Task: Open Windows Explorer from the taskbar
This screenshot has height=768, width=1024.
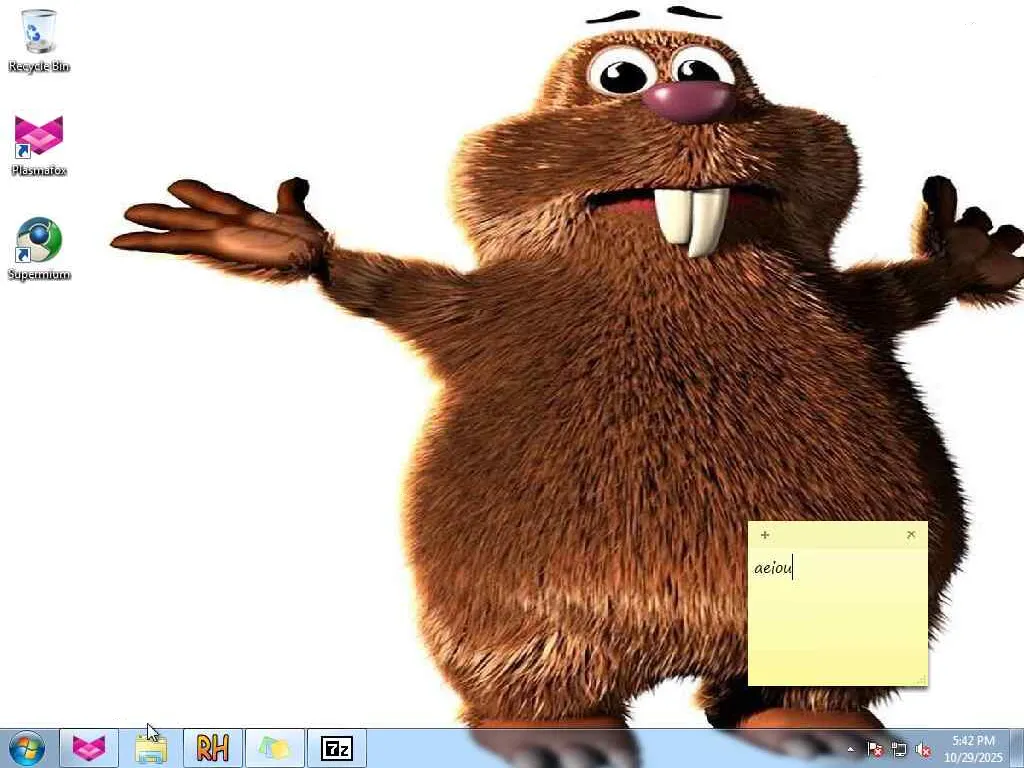Action: [x=151, y=748]
